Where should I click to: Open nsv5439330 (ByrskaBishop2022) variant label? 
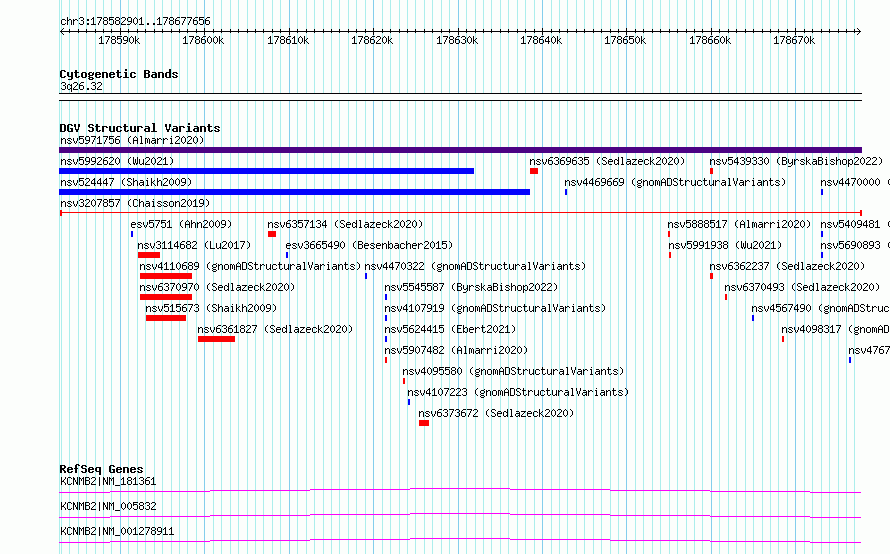pos(796,161)
